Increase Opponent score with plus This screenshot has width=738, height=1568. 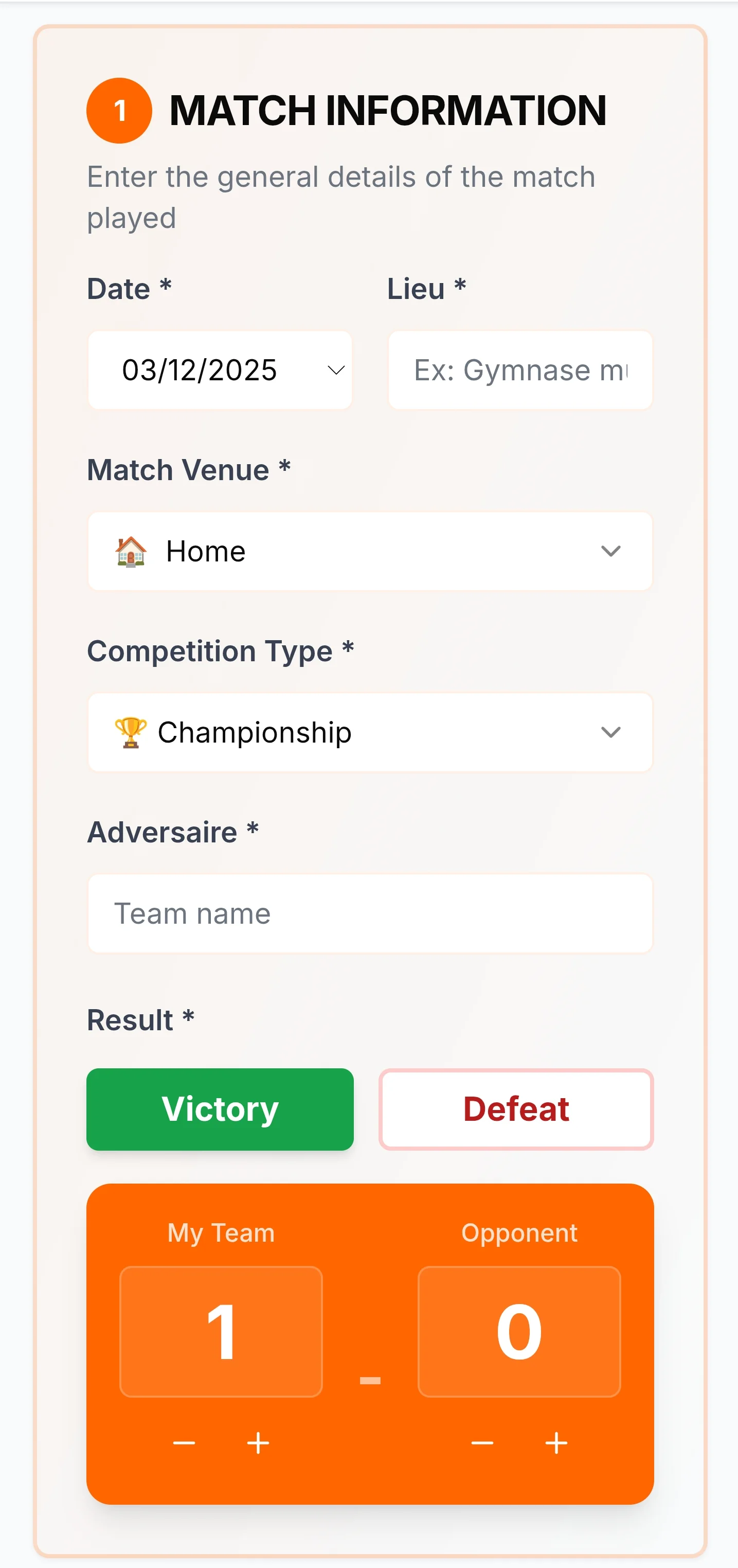click(x=556, y=1442)
